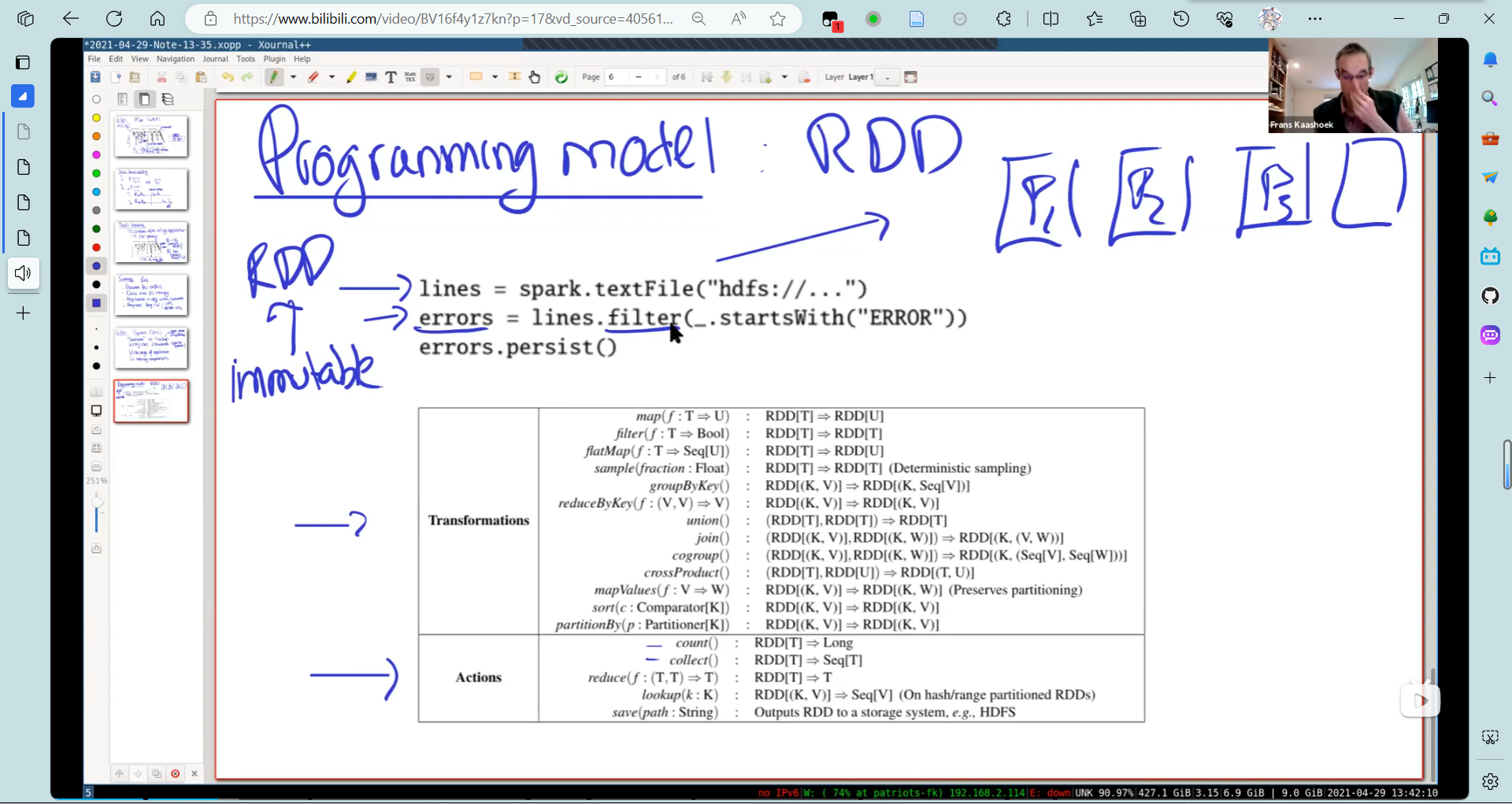Click the Save document icon
1512x804 pixels.
click(x=95, y=77)
